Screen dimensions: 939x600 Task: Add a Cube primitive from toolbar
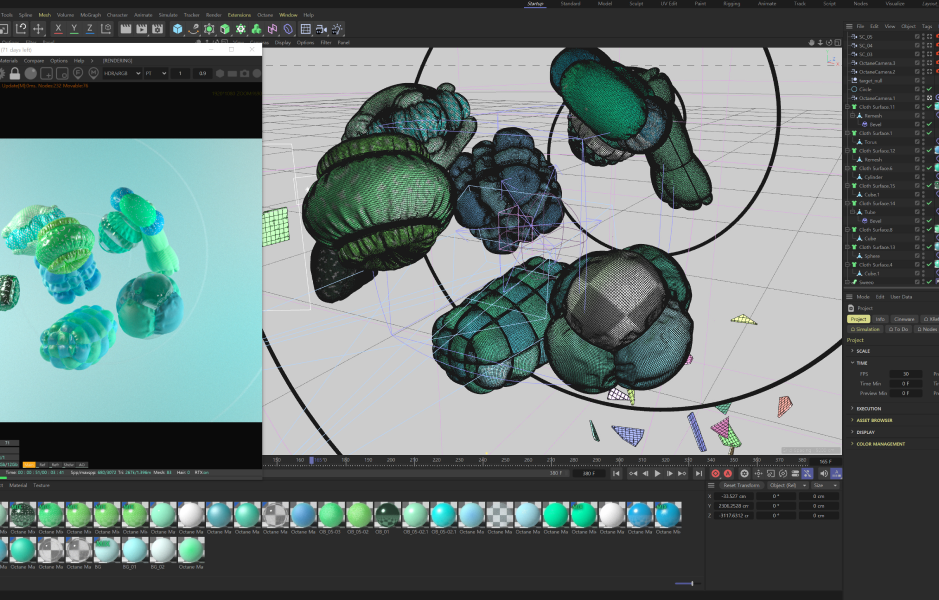177,29
